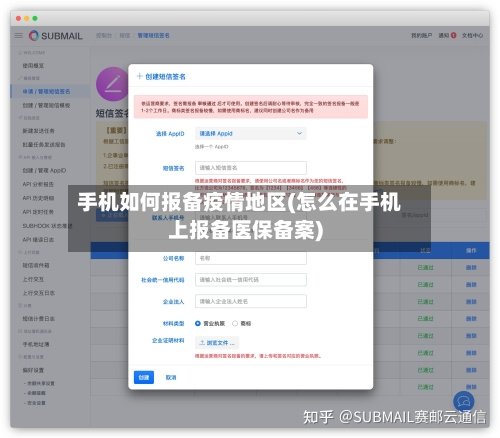The image size is (500, 438).
Task: Open 我的账户 in the top bar
Action: tap(422, 35)
